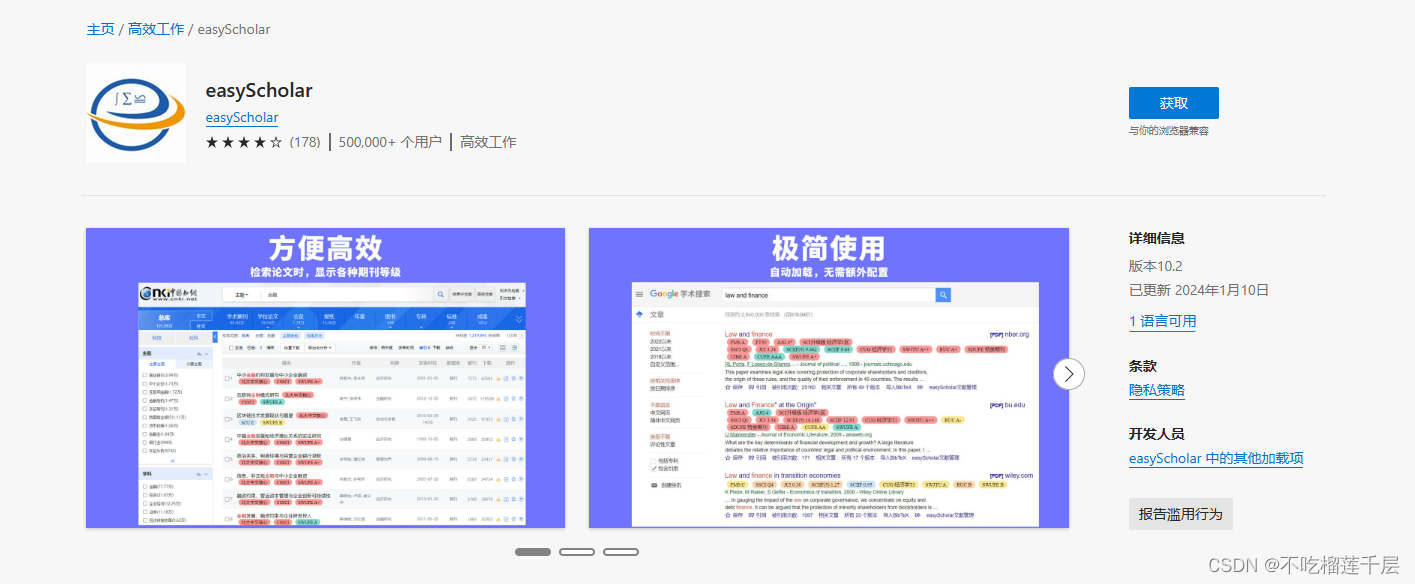This screenshot has width=1415, height=584.
Task: Click the 500,000+ 个用户 text
Action: click(x=390, y=142)
